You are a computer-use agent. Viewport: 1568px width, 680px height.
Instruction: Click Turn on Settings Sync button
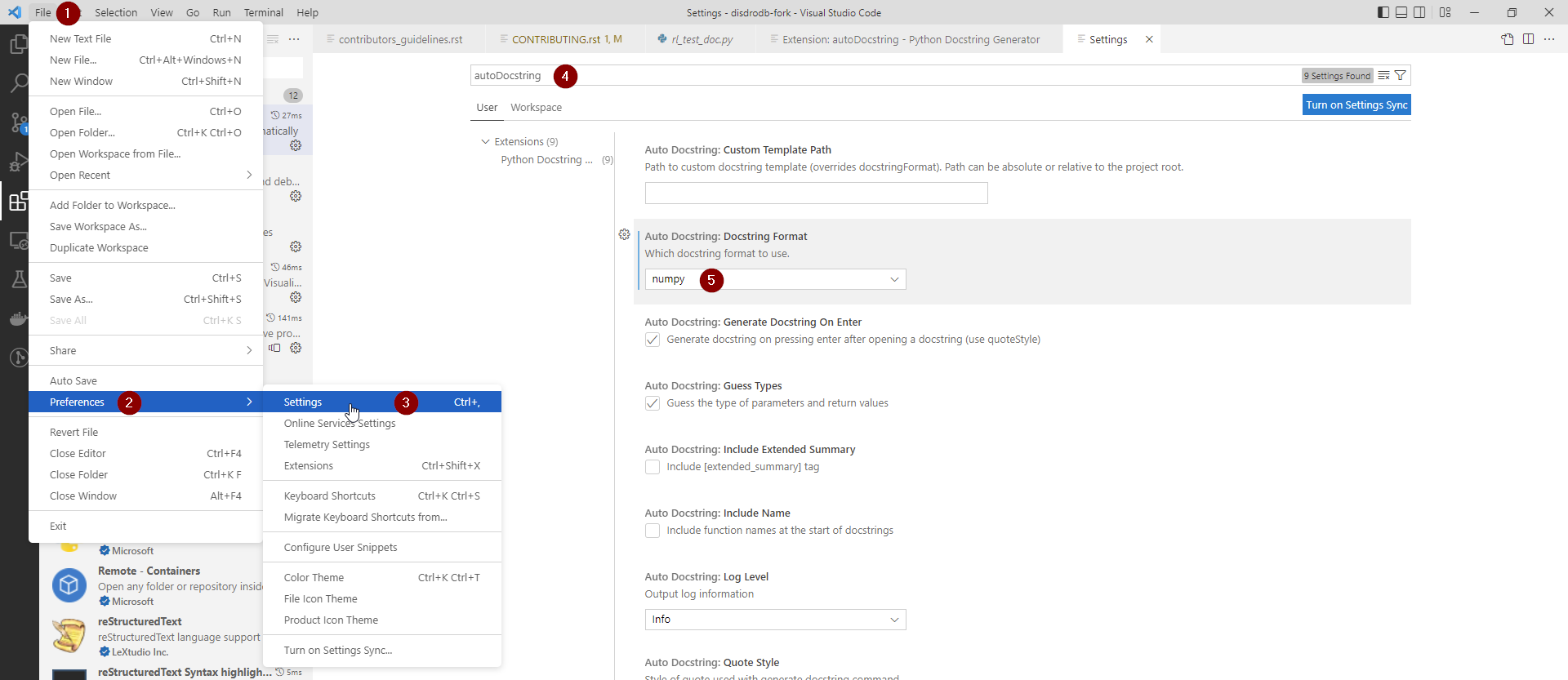coord(1356,105)
